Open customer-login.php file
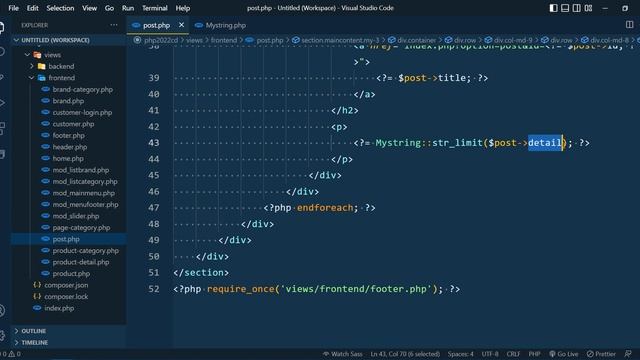The width and height of the screenshot is (640, 360). (x=82, y=112)
